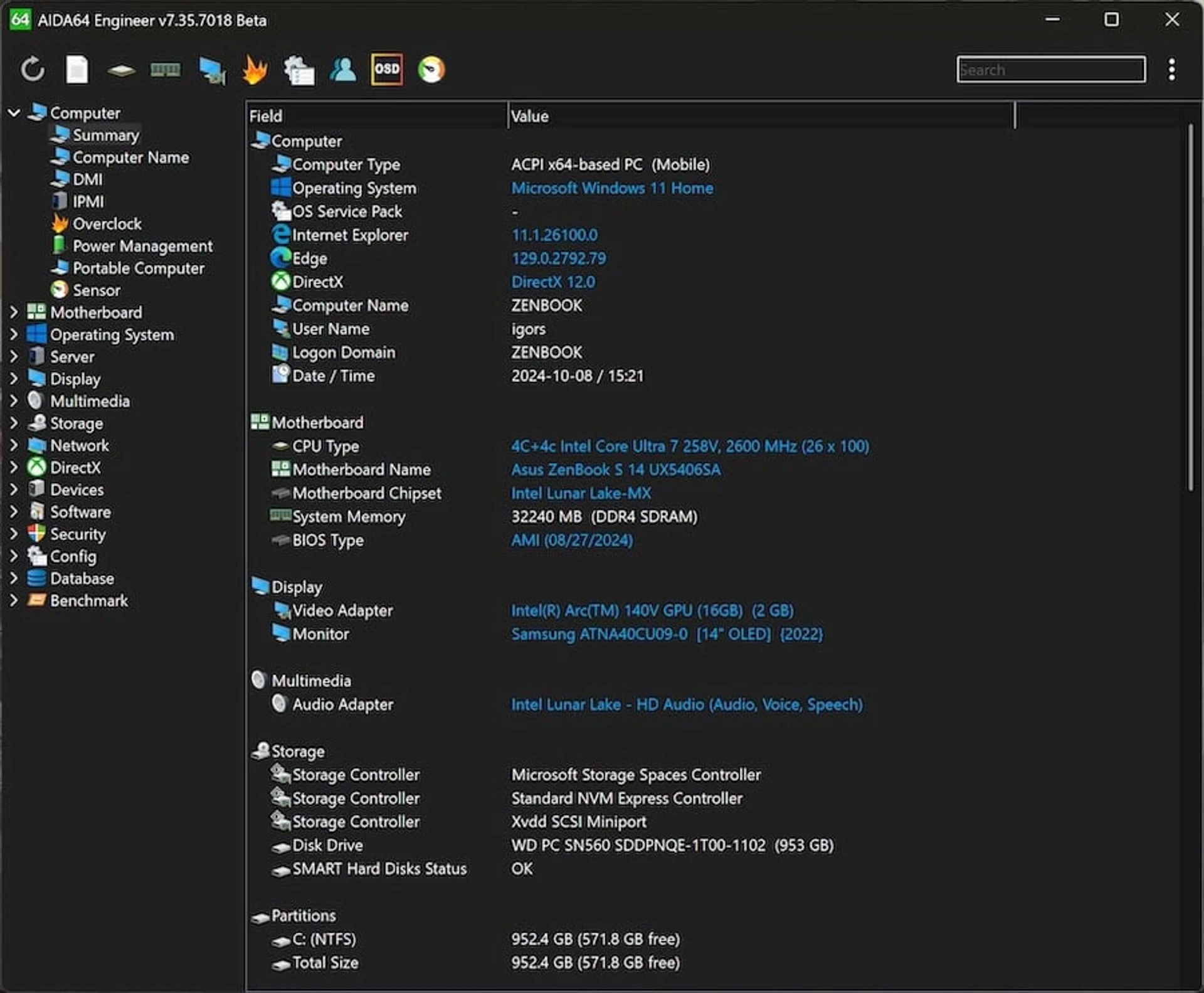Expand the Benchmark tree node

tap(14, 600)
